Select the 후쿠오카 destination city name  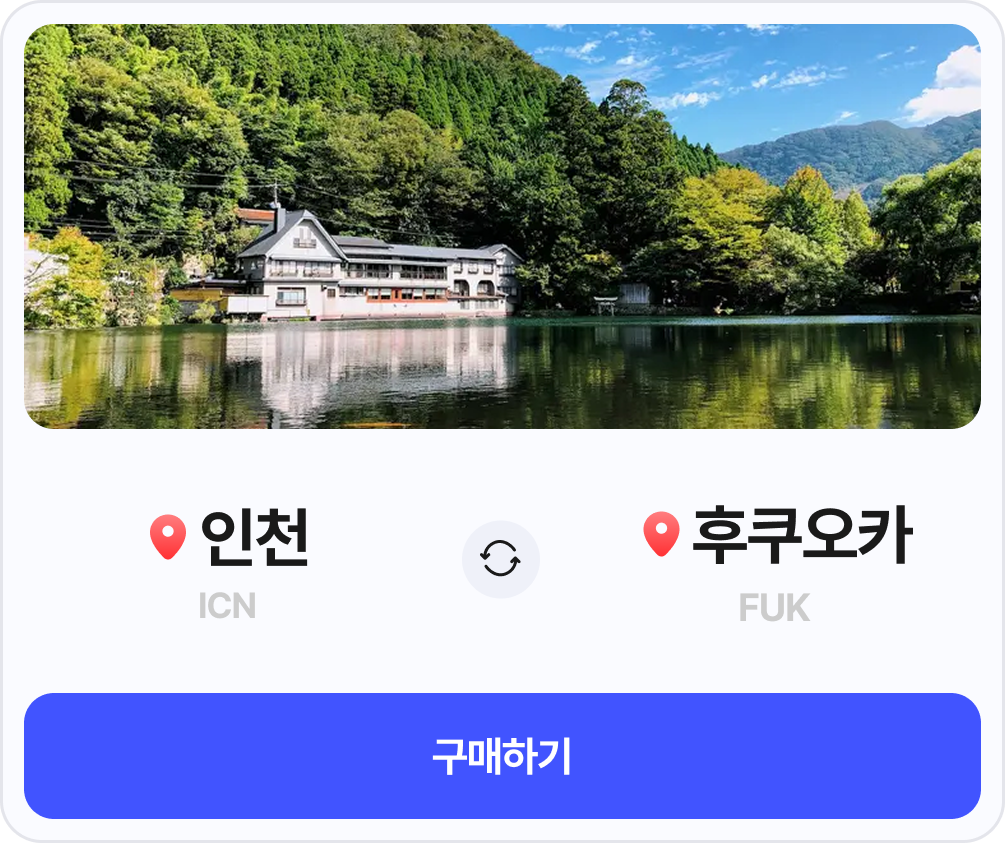(802, 535)
